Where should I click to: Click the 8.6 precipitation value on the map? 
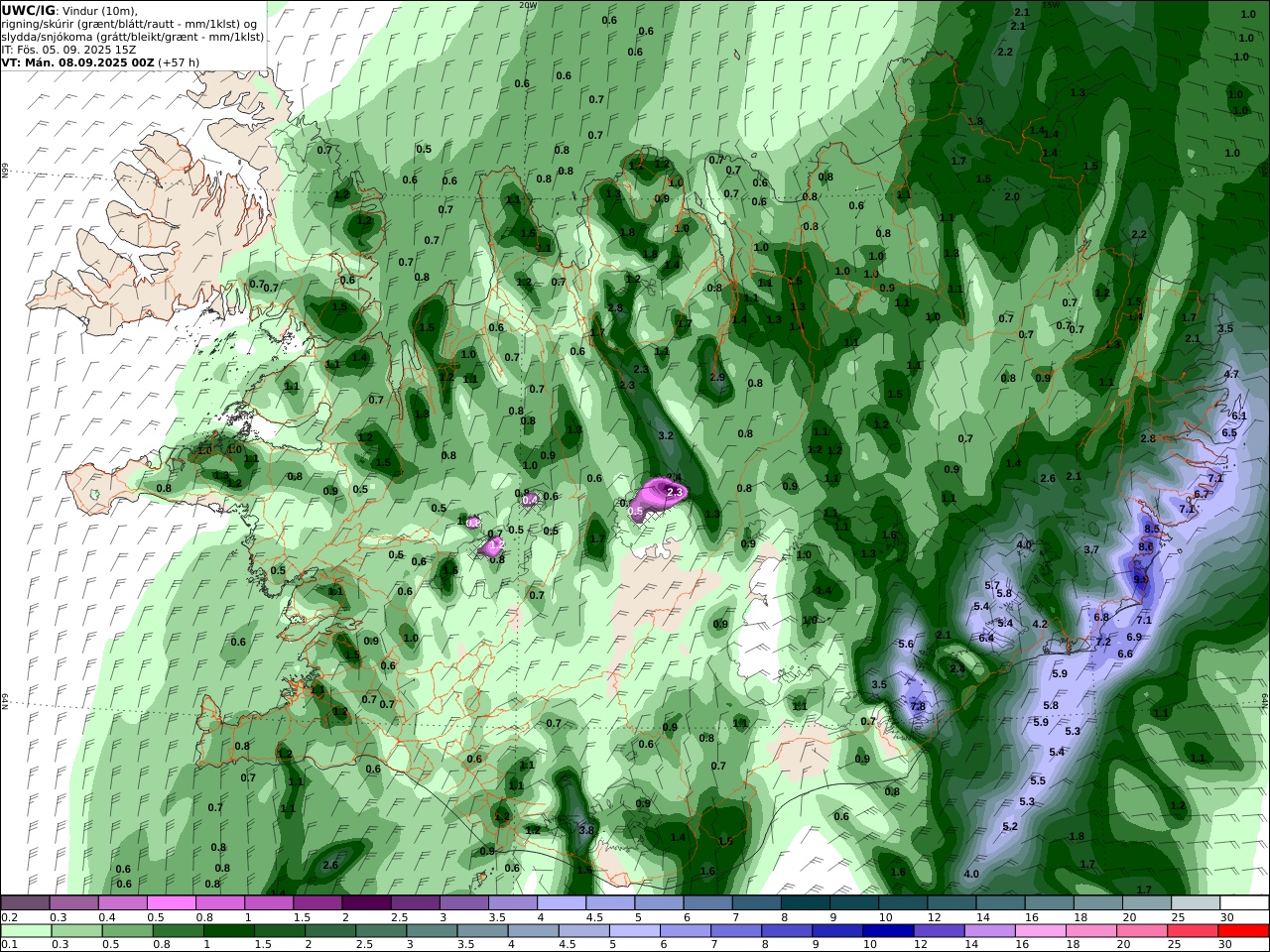pos(1146,547)
